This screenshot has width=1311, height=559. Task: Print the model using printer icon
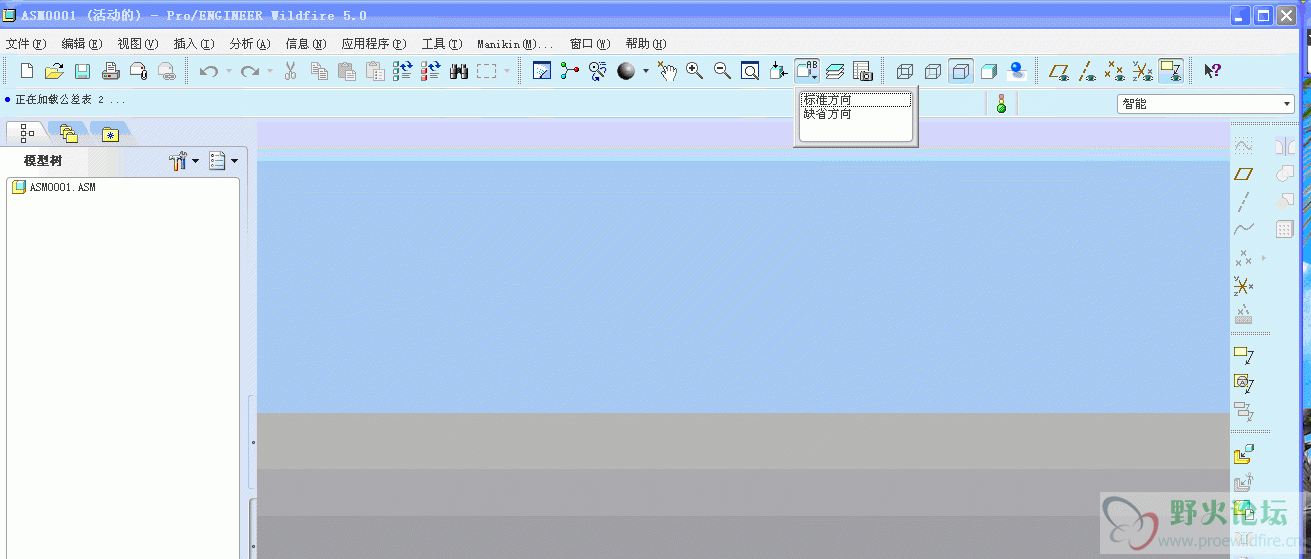pos(111,71)
